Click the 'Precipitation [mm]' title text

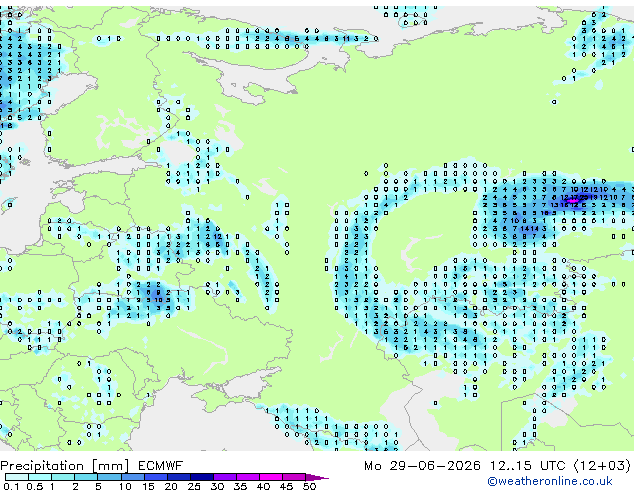(65, 466)
